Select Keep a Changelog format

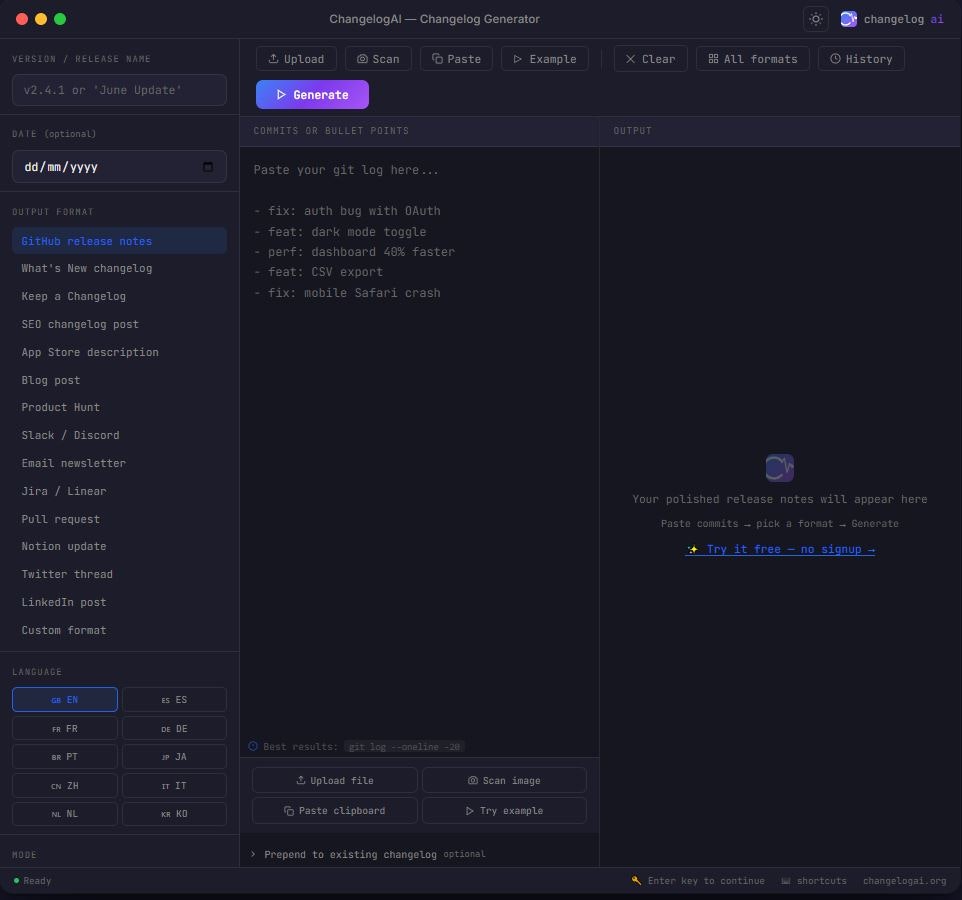tap(119, 296)
